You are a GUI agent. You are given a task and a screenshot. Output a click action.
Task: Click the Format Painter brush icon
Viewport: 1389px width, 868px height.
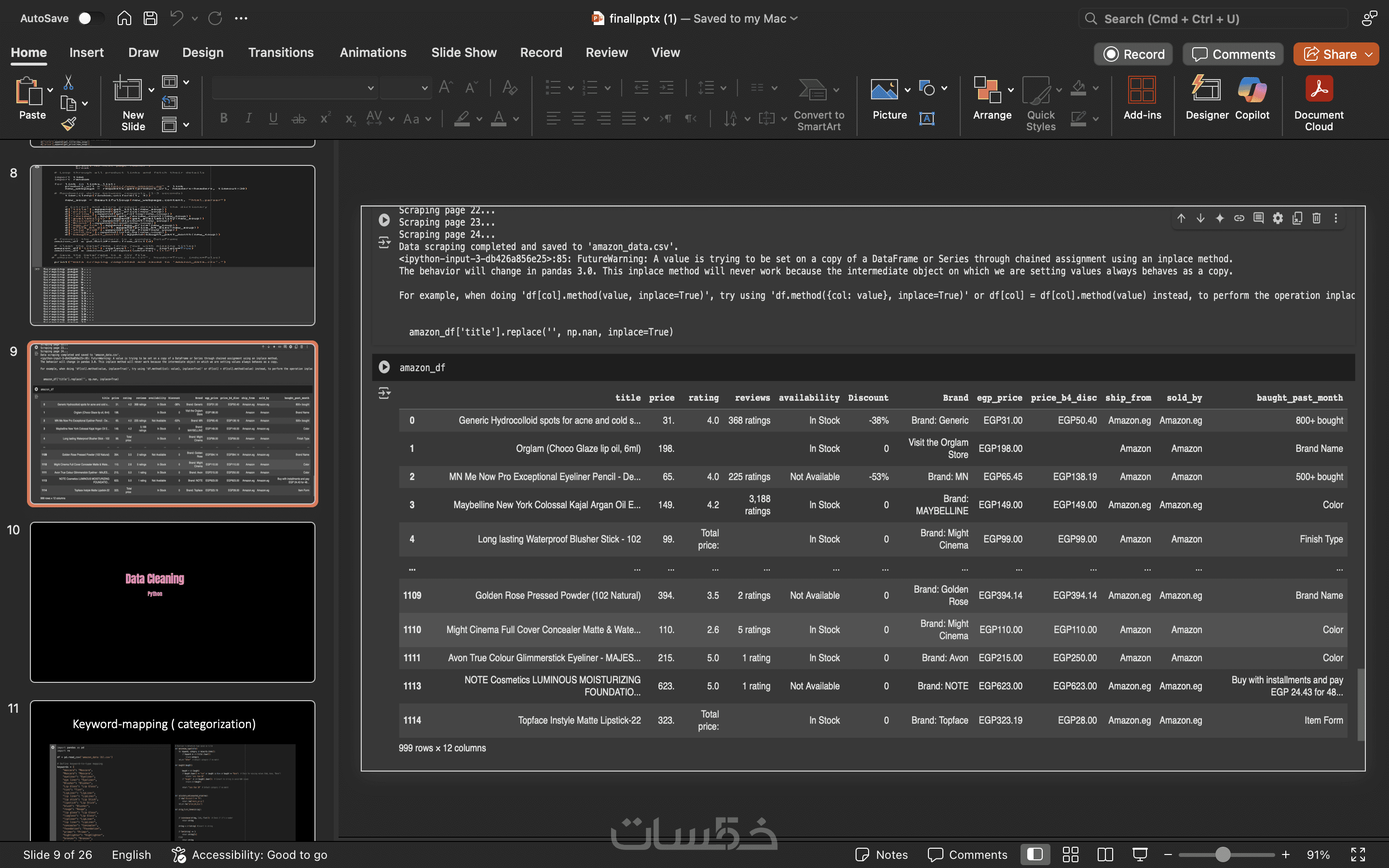[68, 123]
